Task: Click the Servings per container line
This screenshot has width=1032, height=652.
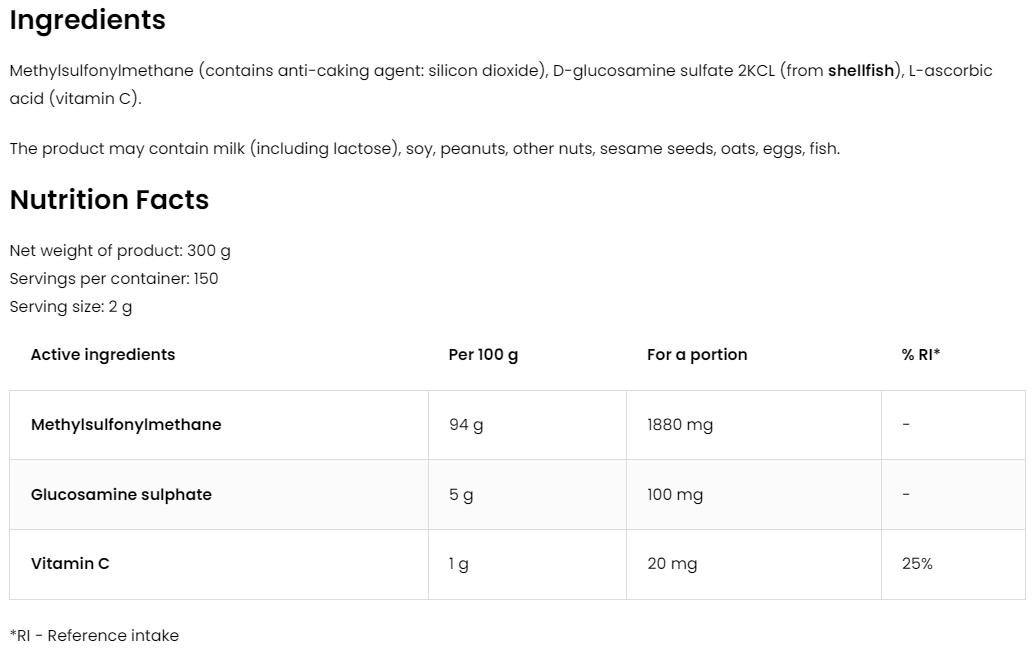Action: [114, 279]
